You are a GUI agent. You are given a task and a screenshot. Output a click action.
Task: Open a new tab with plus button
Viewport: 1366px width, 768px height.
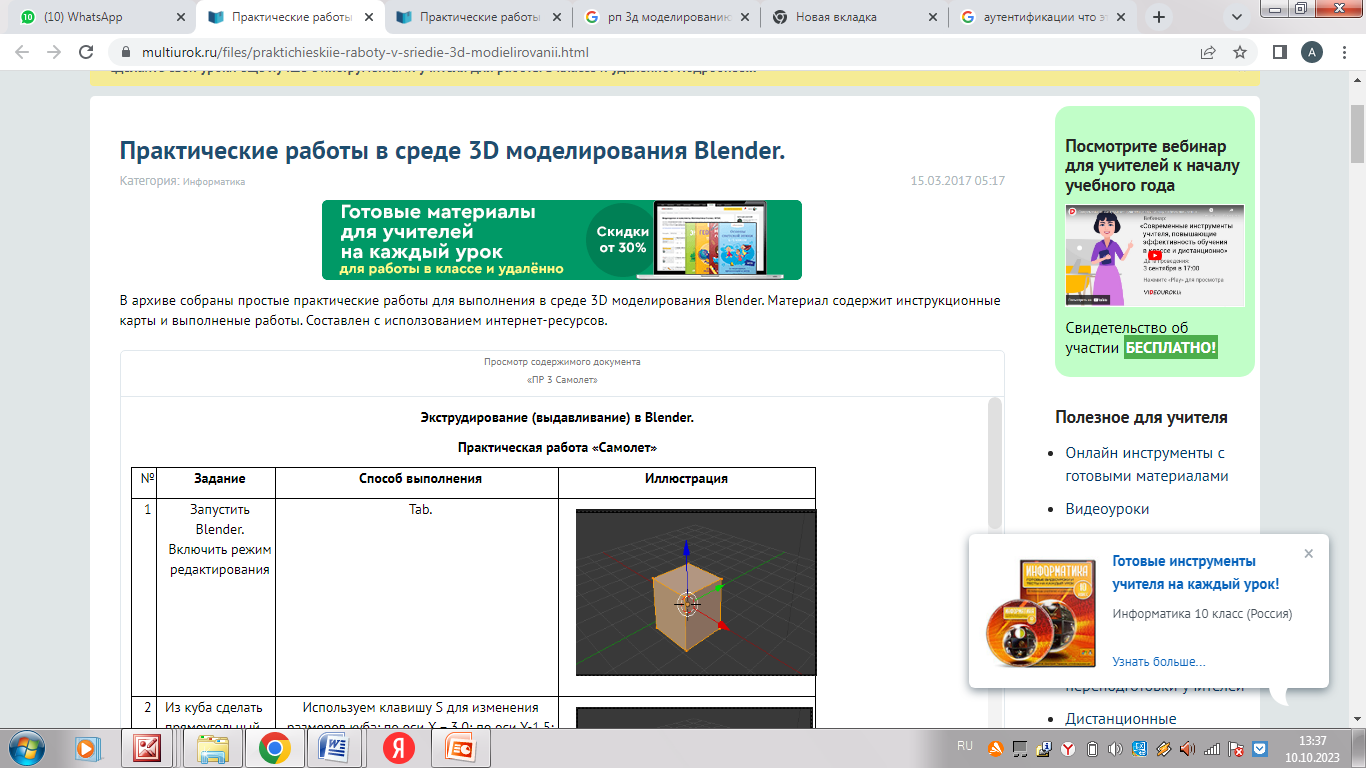click(x=1159, y=17)
